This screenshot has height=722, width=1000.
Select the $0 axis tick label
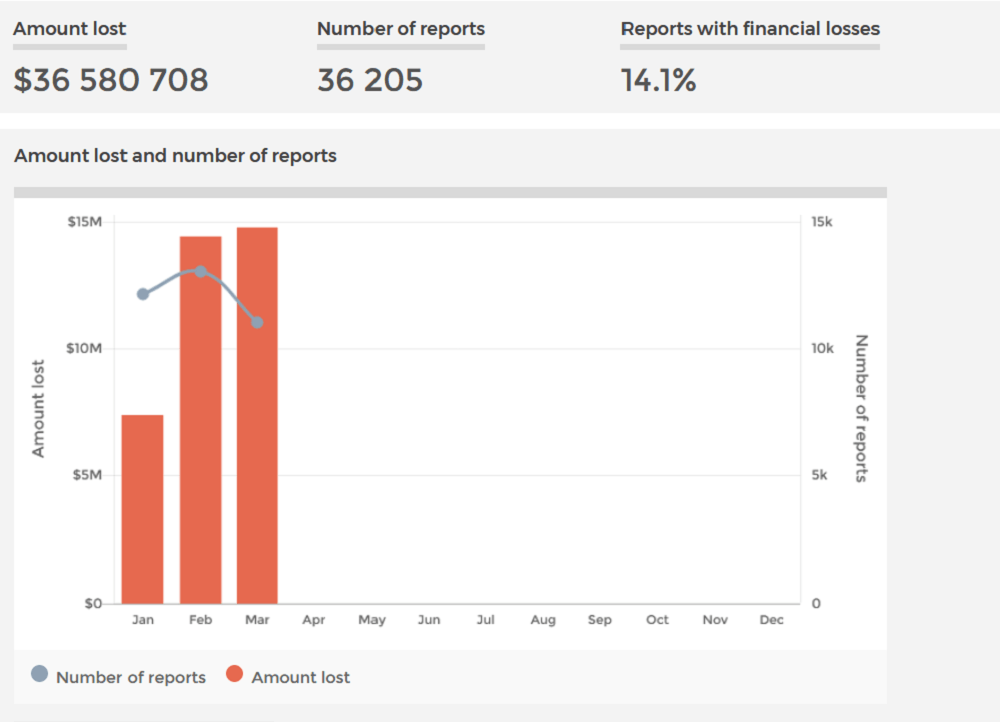(93, 603)
